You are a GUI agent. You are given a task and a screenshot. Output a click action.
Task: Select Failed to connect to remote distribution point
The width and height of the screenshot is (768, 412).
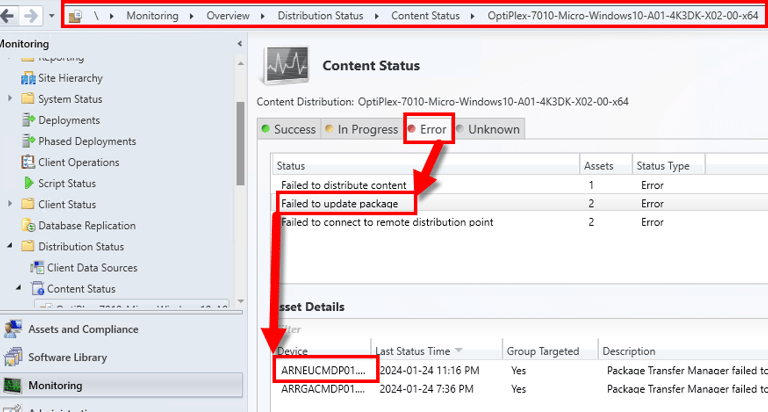pyautogui.click(x=520, y=222)
